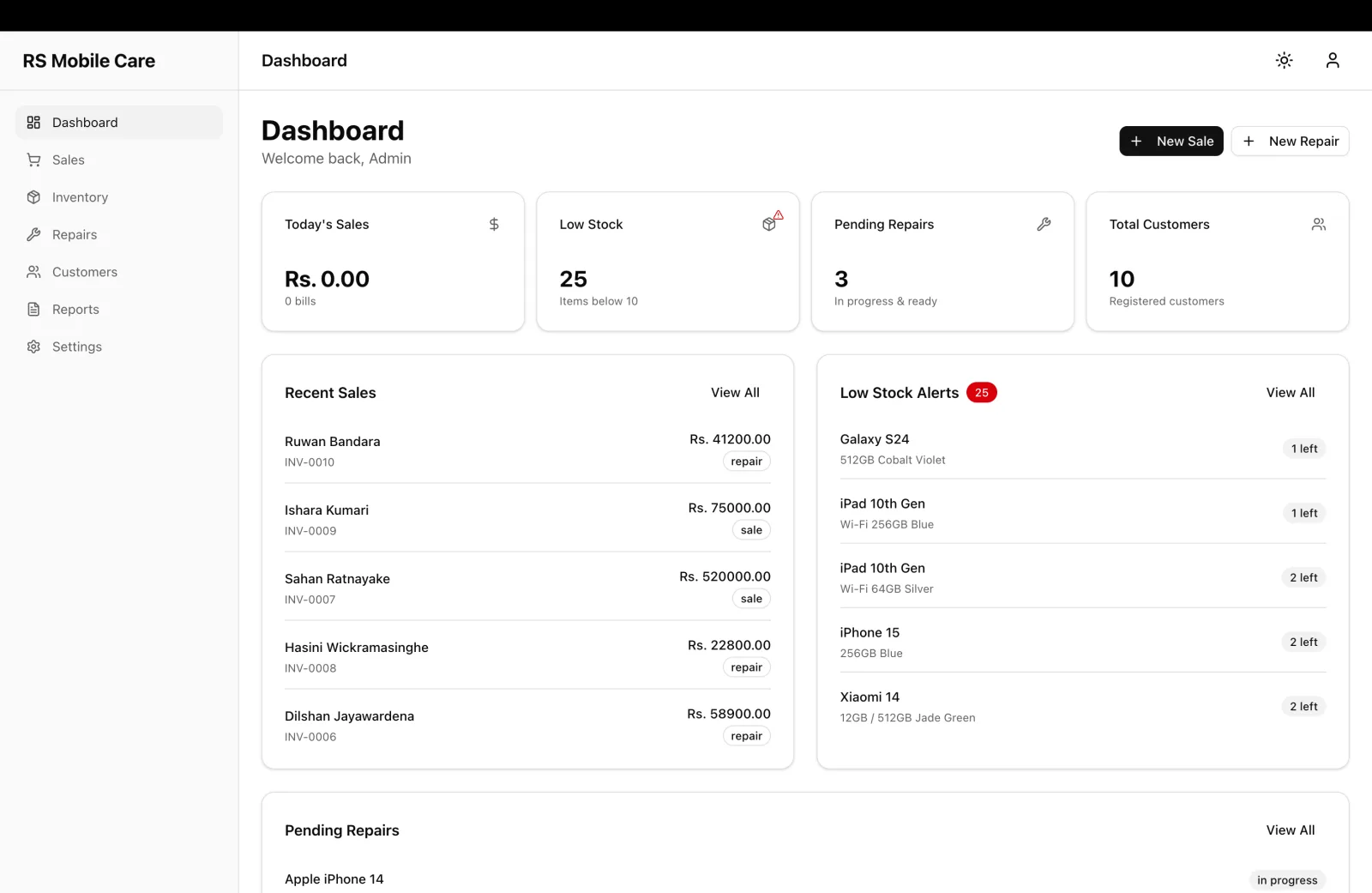Create a New Sale

point(1171,142)
